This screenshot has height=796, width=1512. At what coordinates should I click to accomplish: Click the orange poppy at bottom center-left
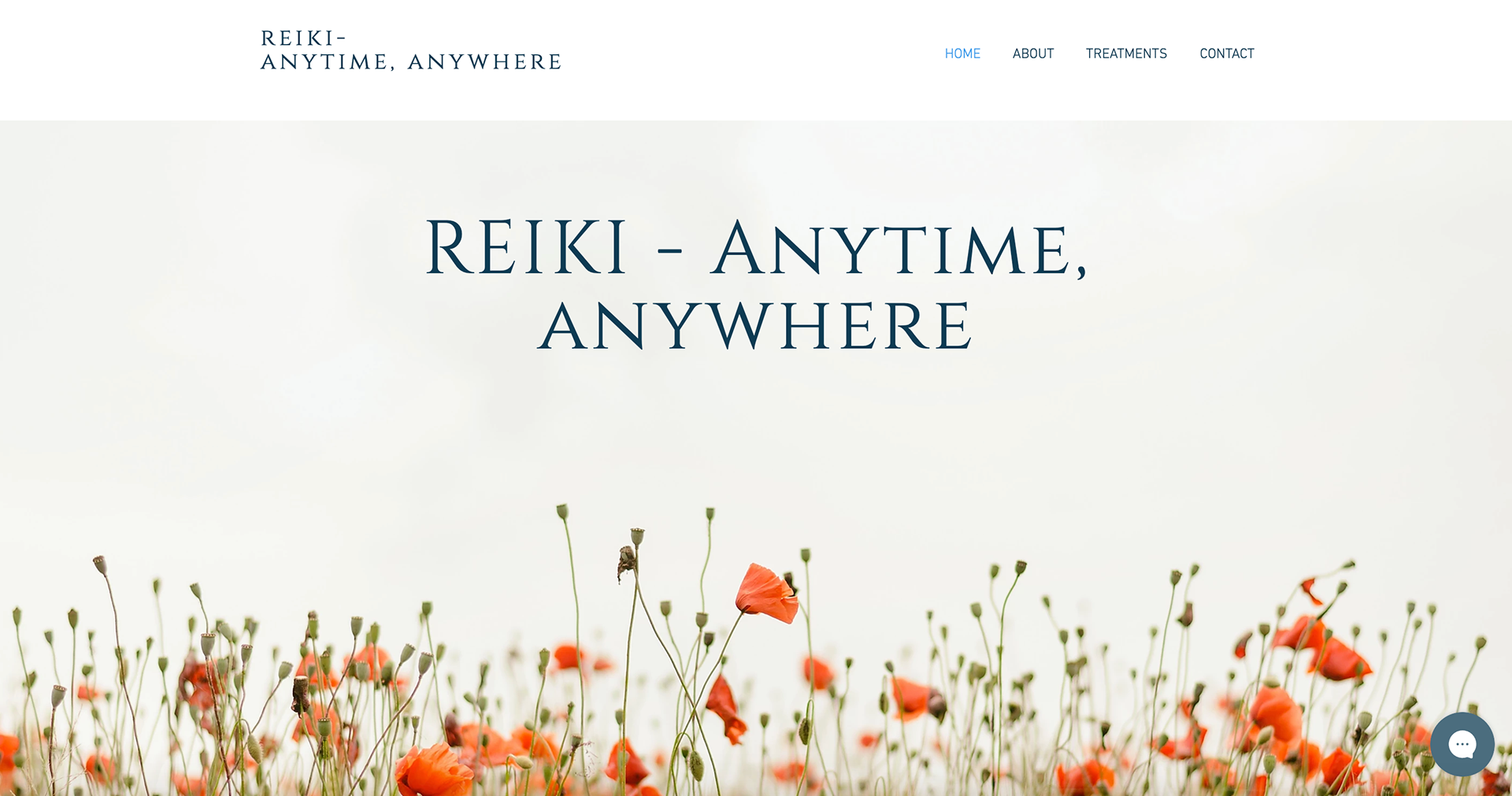click(433, 770)
